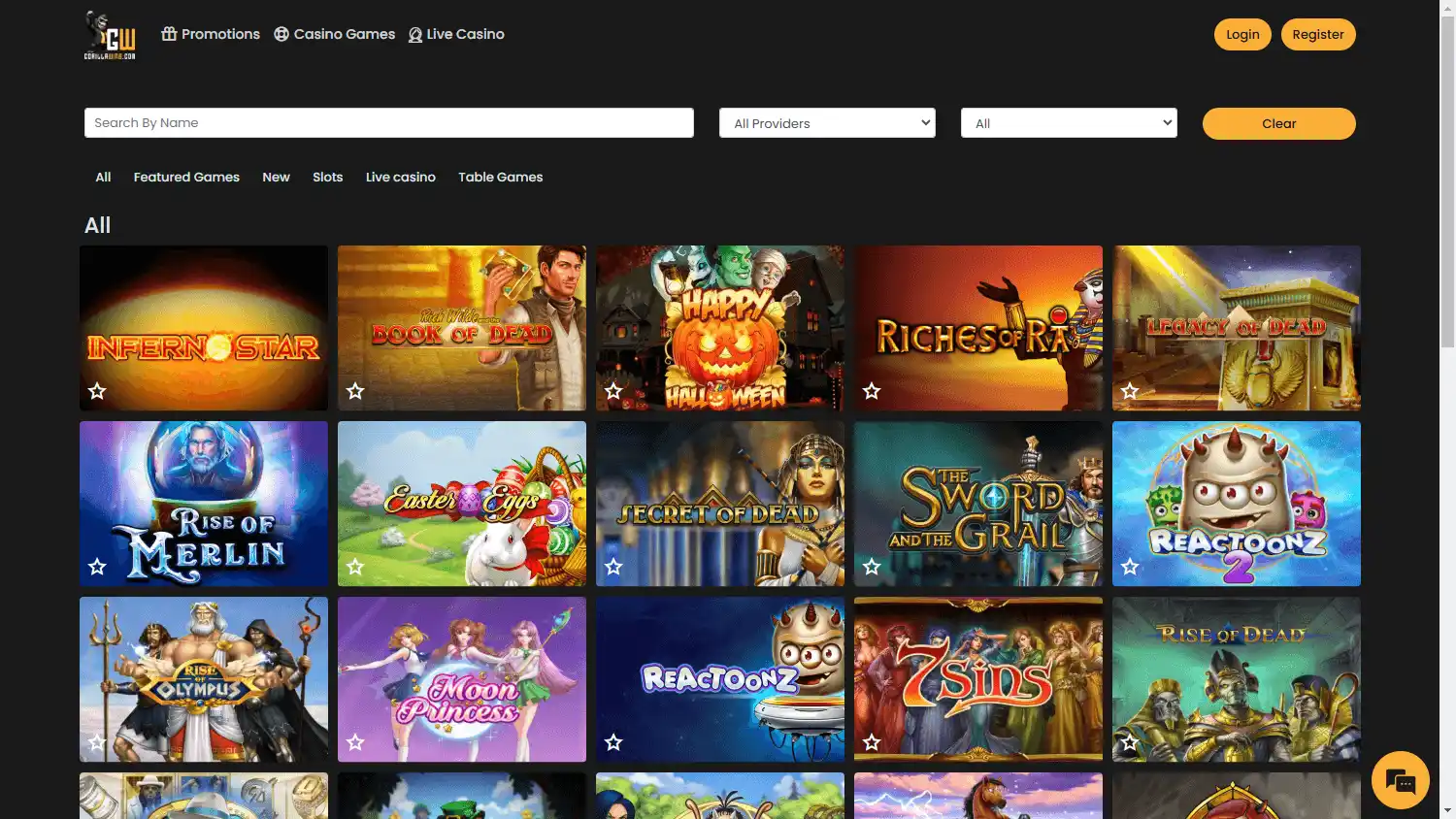The width and height of the screenshot is (1456, 819).
Task: Toggle favorite star on Secret of Dead
Action: [x=613, y=567]
